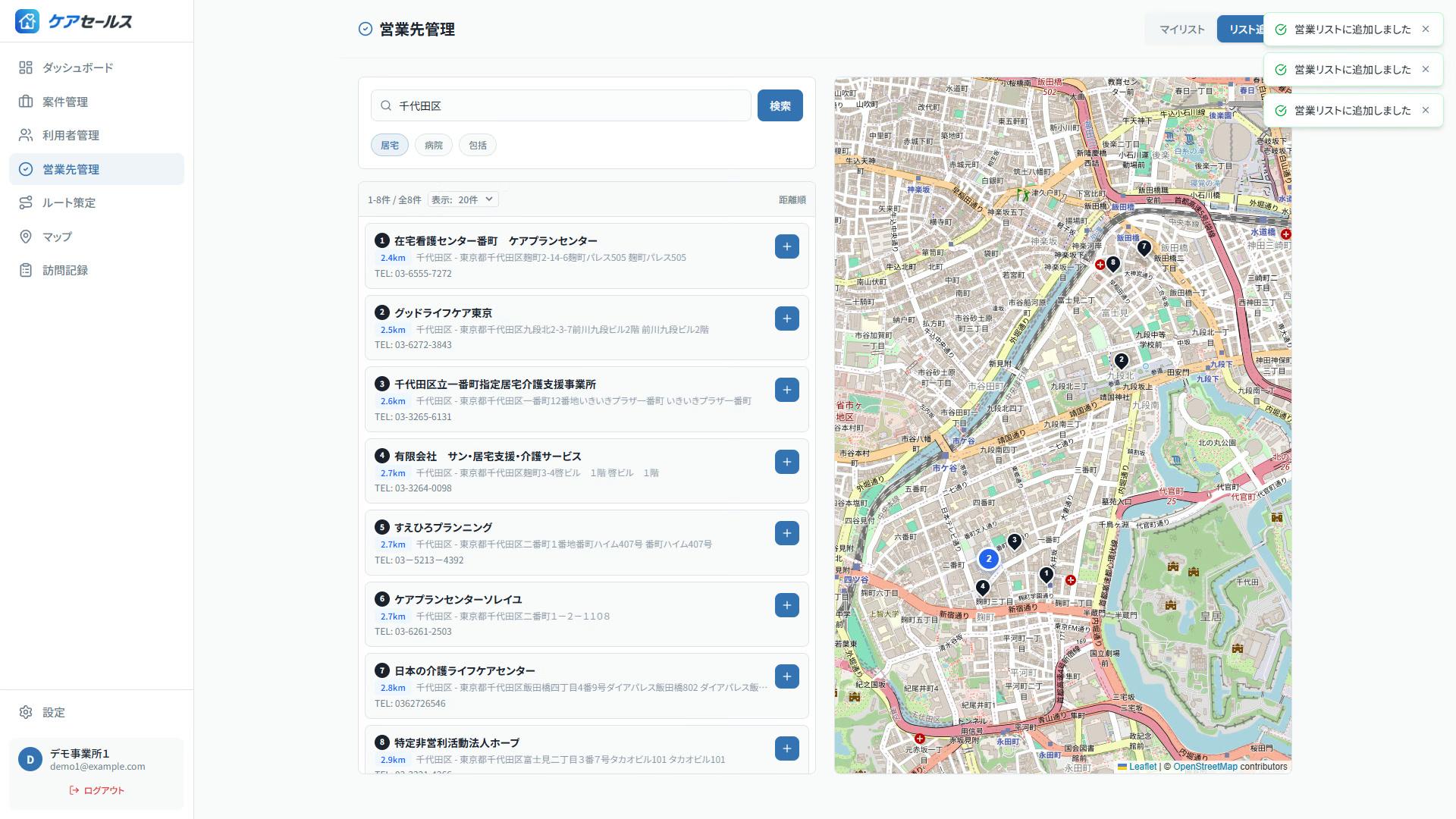Add 在宅看護センター番町 to list with plus

pyautogui.click(x=787, y=246)
